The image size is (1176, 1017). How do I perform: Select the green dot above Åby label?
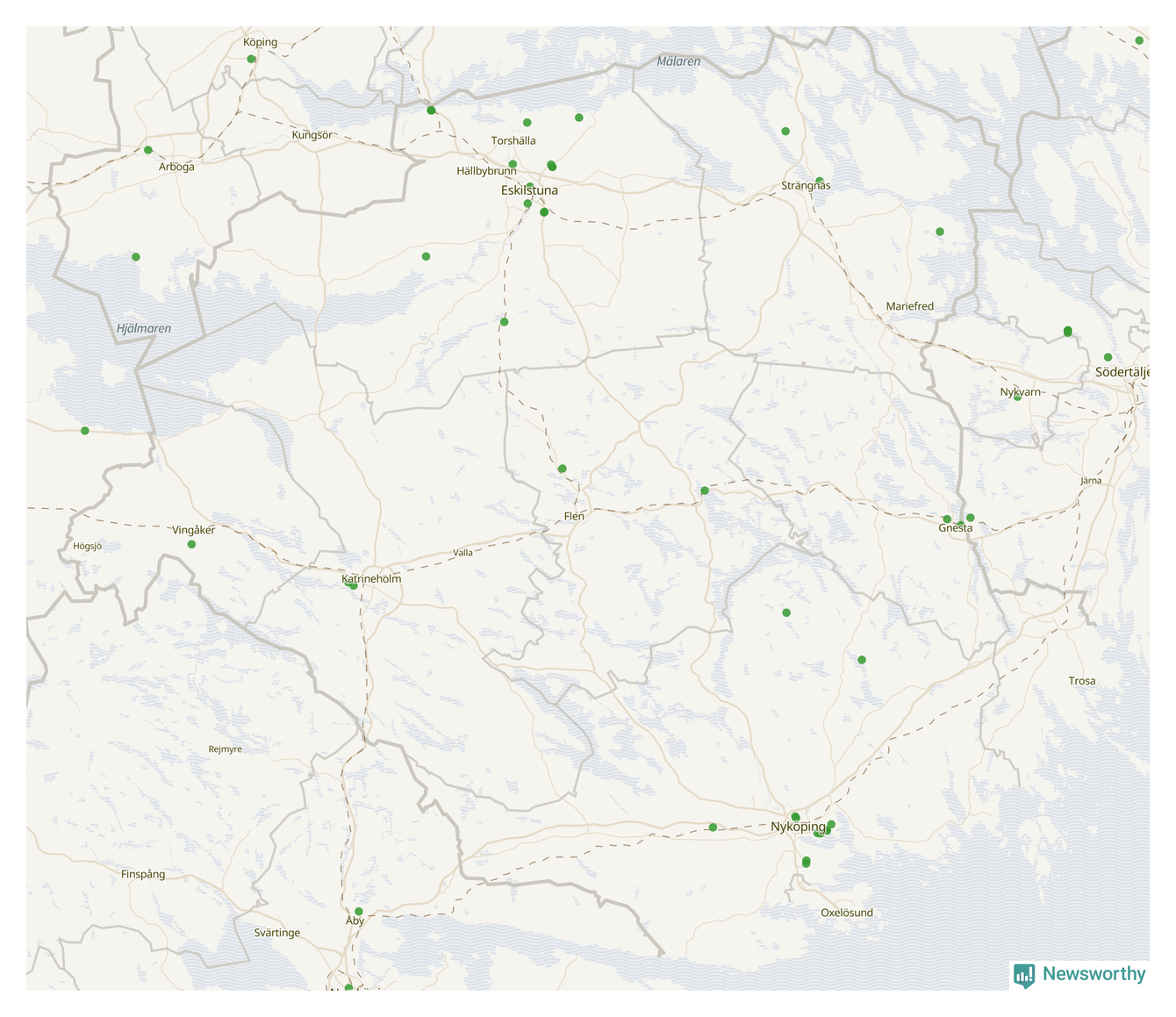[358, 912]
